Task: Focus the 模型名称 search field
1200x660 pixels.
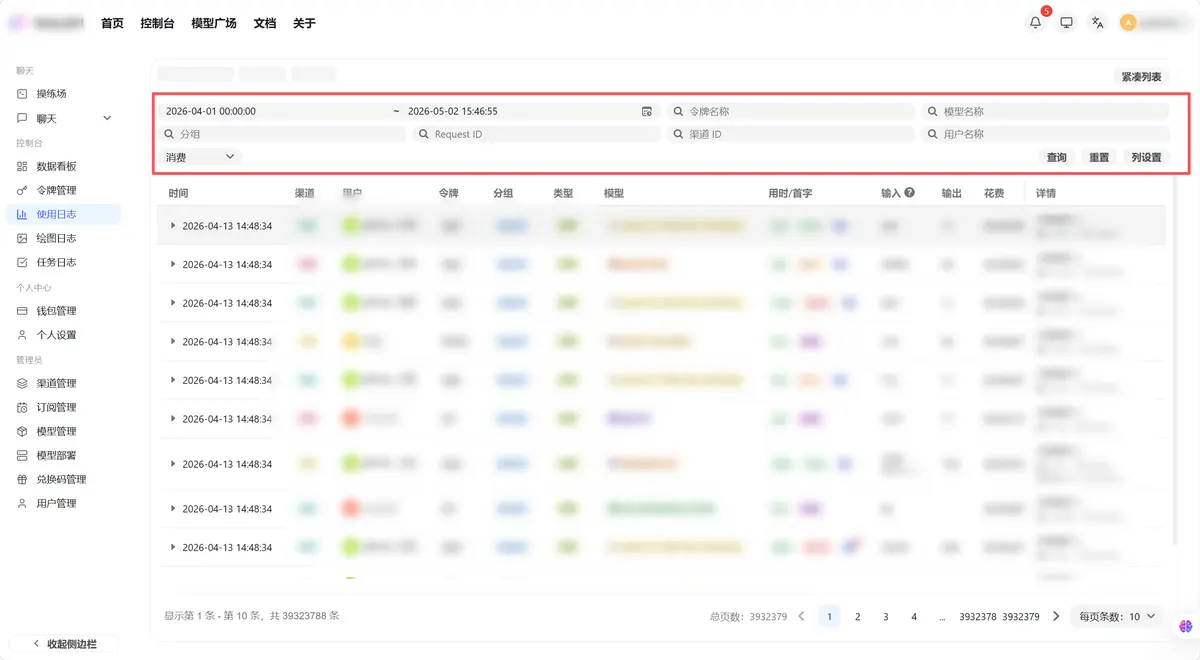Action: (1045, 111)
